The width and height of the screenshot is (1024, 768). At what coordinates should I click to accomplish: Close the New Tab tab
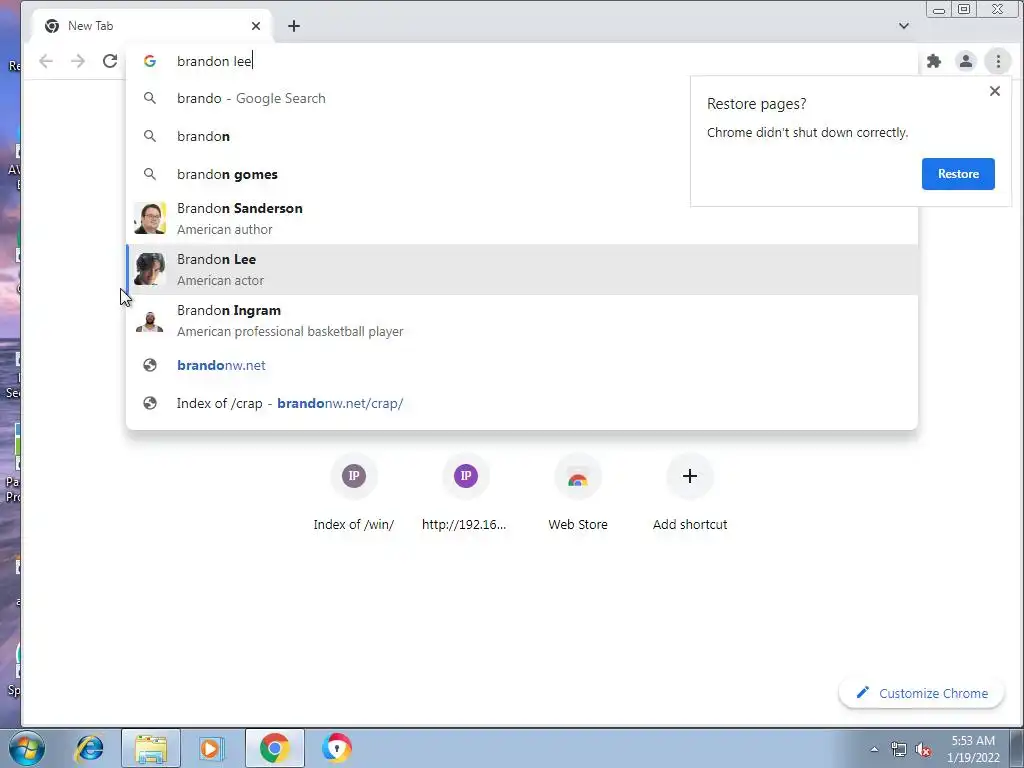click(256, 26)
